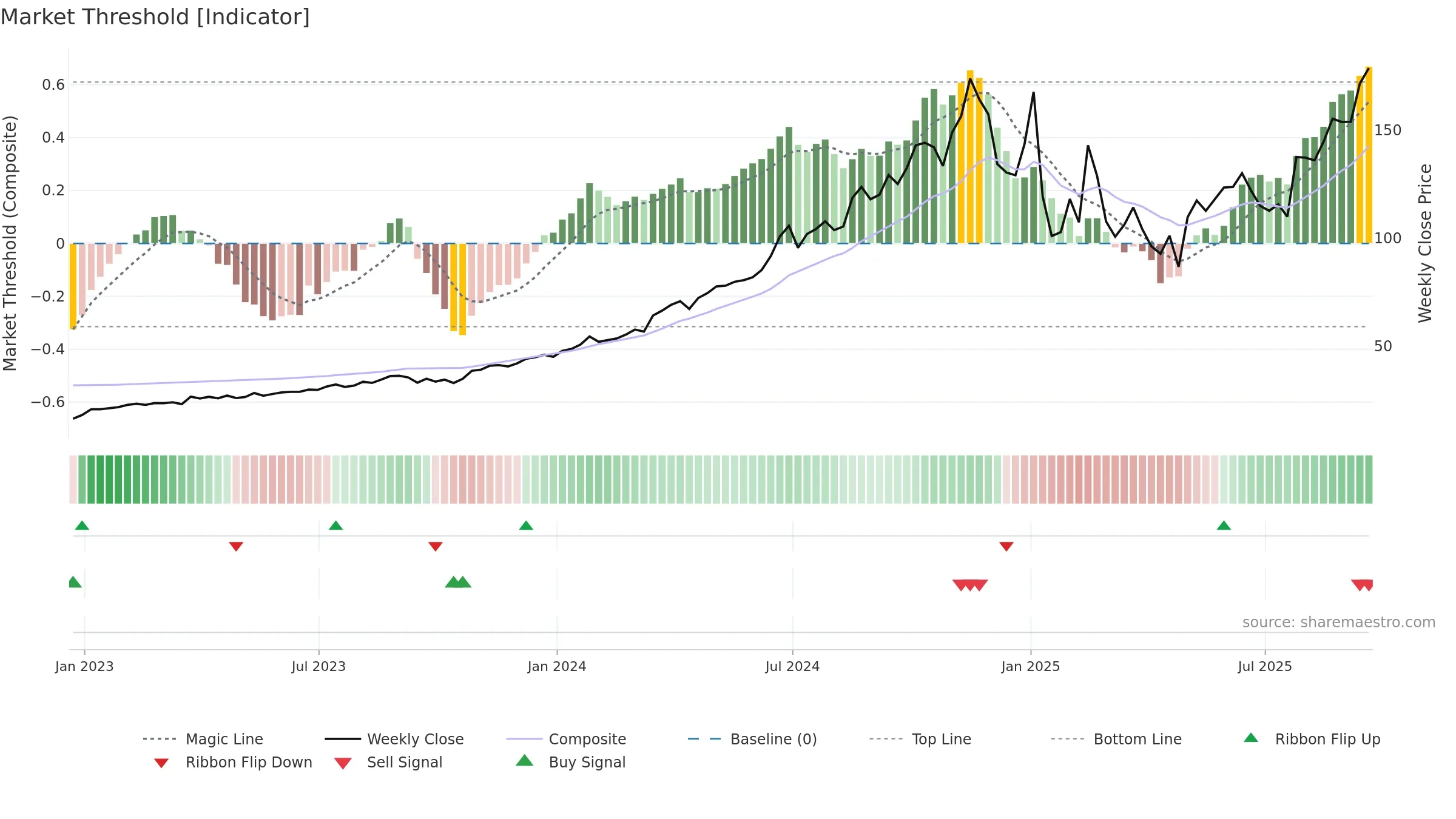Click the tallest yellow bar in late 2024
Image resolution: width=1456 pixels, height=819 pixels.
pyautogui.click(x=970, y=157)
